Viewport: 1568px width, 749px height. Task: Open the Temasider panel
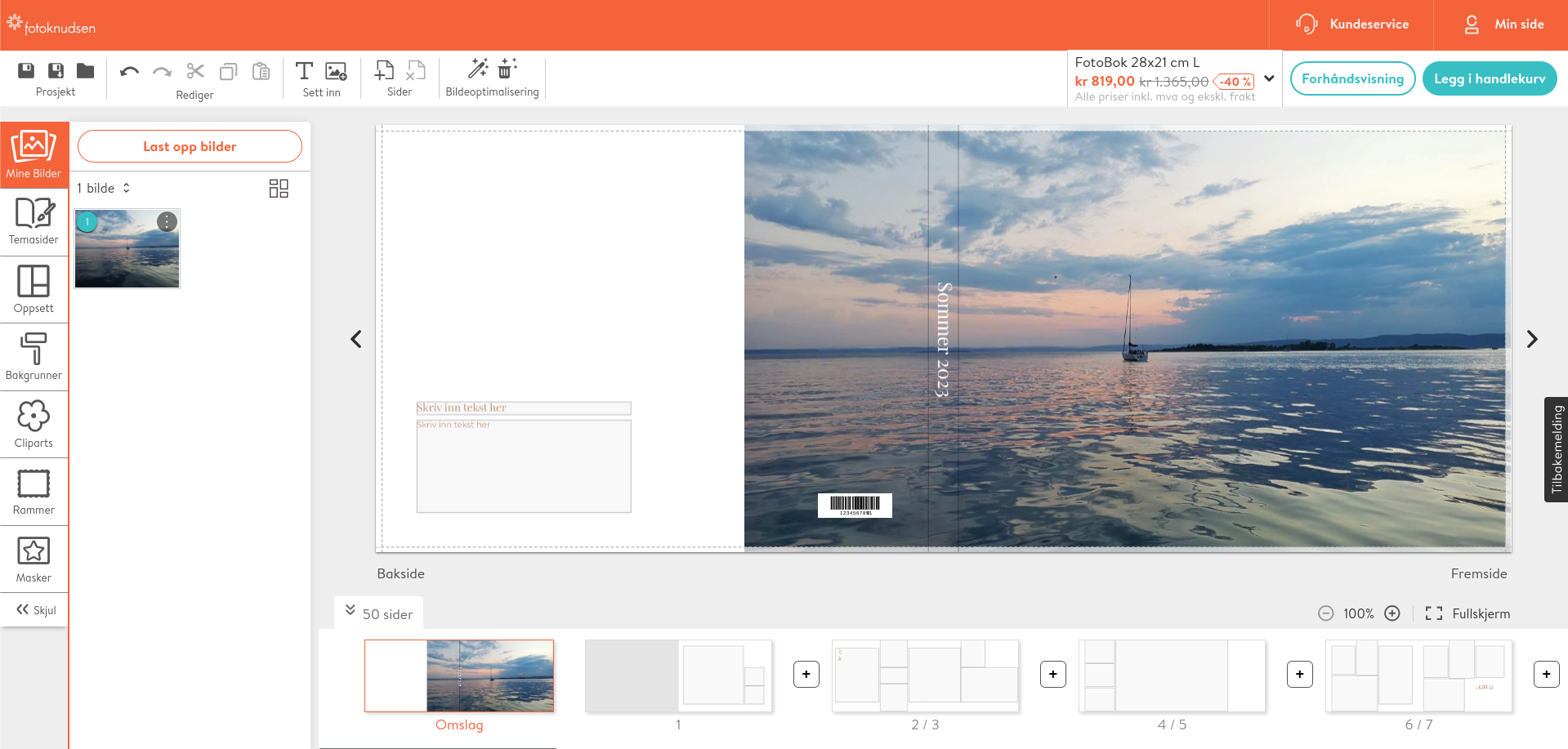(x=34, y=221)
